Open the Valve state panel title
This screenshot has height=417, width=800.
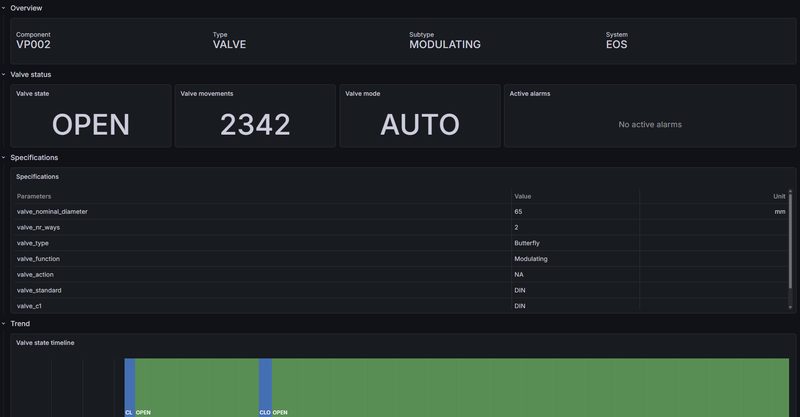33,93
